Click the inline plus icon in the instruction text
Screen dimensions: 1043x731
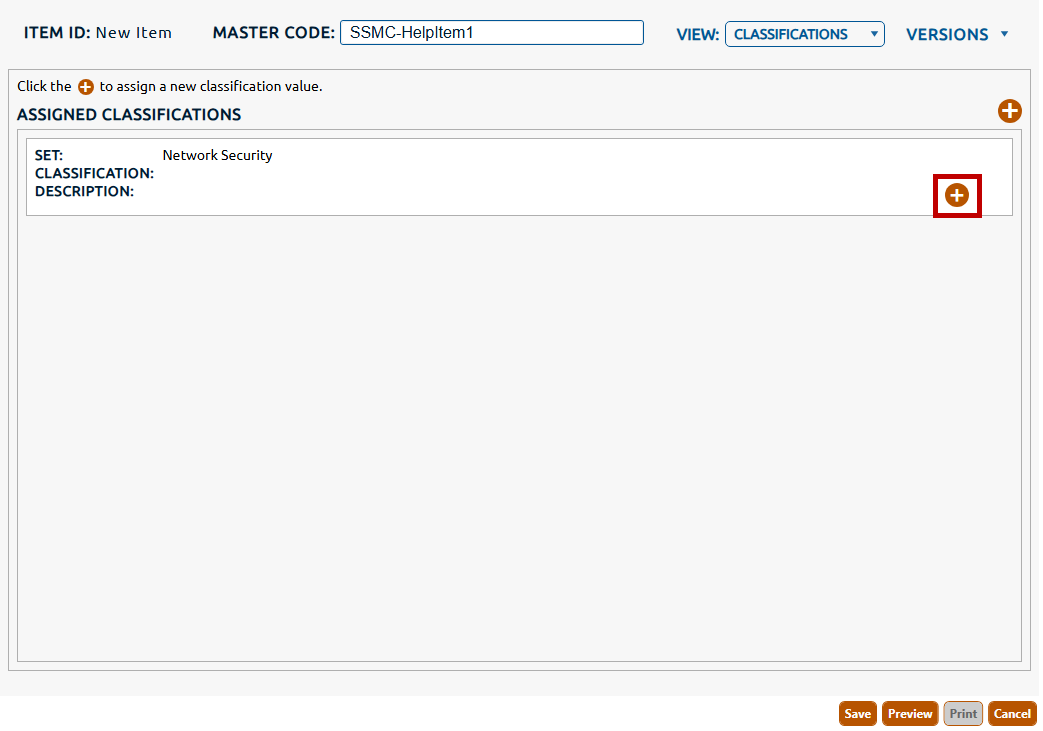pyautogui.click(x=86, y=87)
